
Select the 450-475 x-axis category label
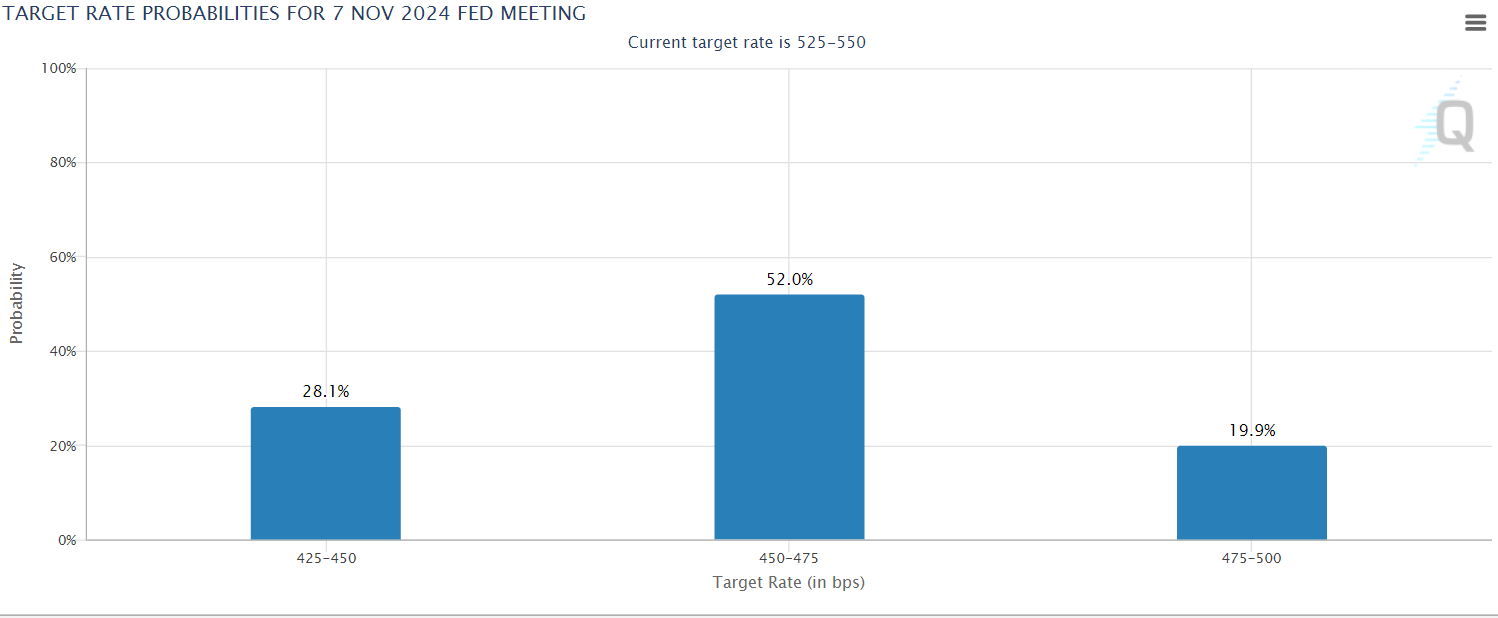click(x=789, y=558)
